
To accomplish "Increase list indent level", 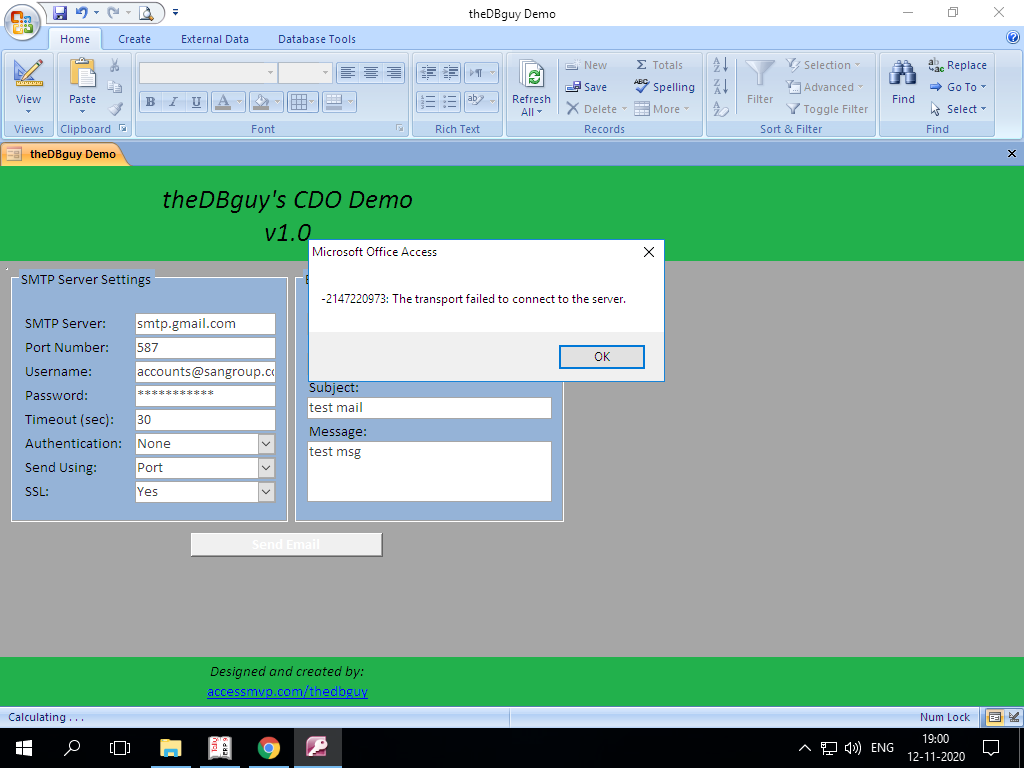I will [x=450, y=72].
